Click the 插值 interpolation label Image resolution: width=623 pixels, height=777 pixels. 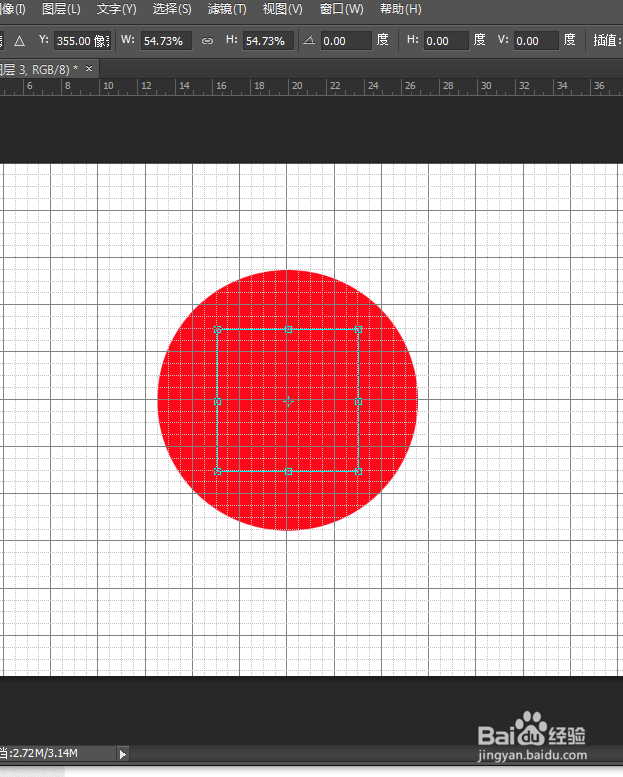point(607,40)
